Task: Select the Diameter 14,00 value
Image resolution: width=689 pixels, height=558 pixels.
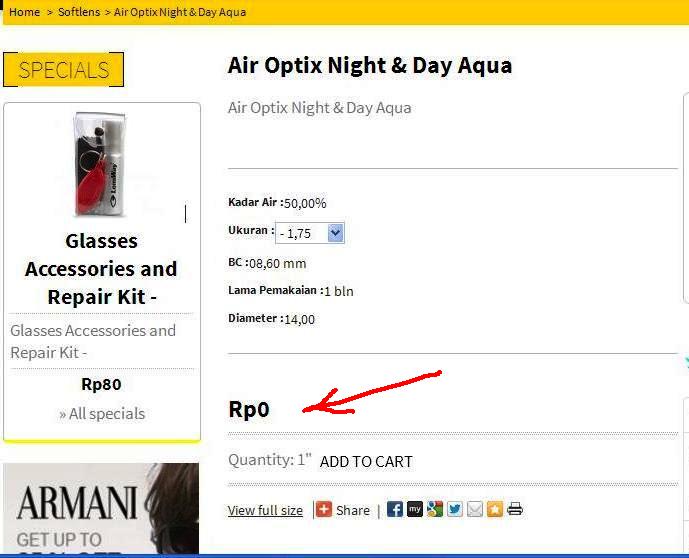Action: point(300,319)
